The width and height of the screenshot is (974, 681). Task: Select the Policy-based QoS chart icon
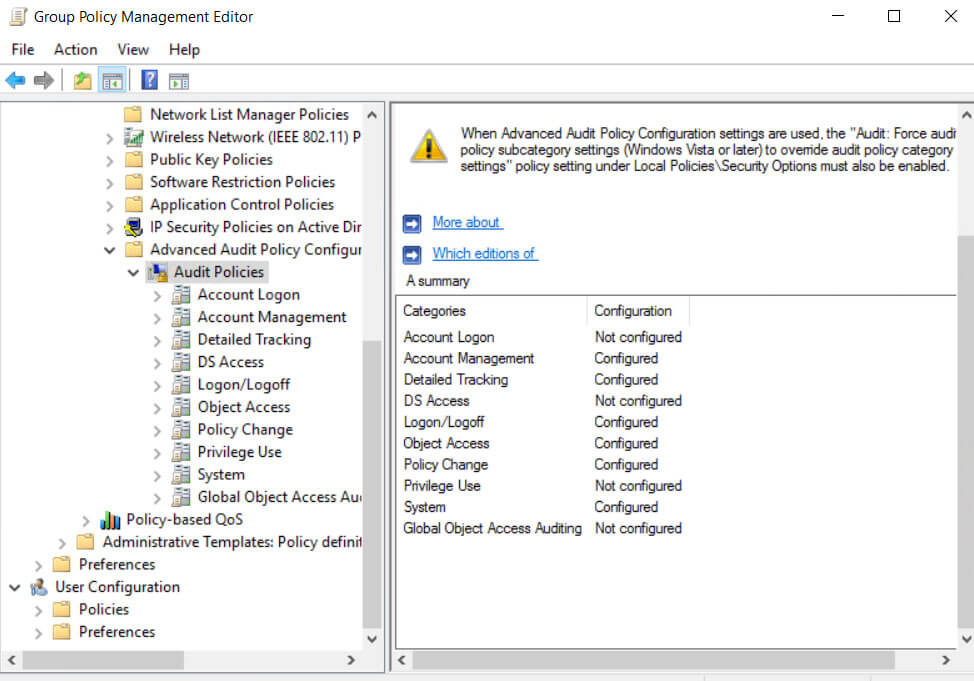(110, 519)
